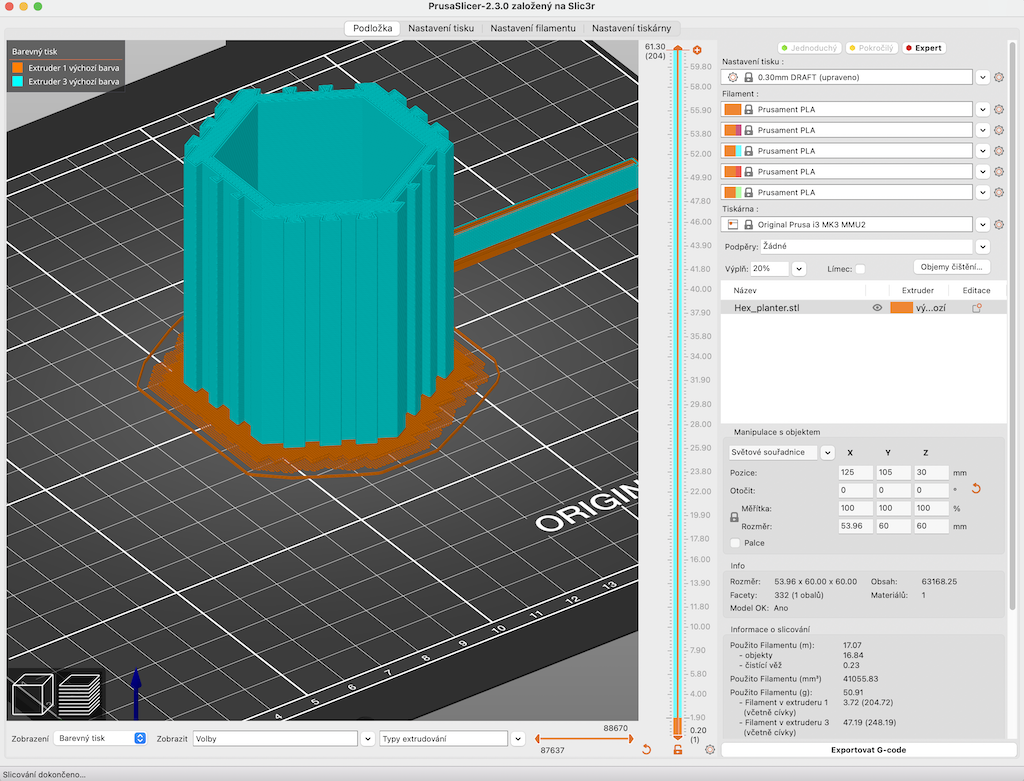Switch to Nastavení tiskárny tab

point(632,29)
